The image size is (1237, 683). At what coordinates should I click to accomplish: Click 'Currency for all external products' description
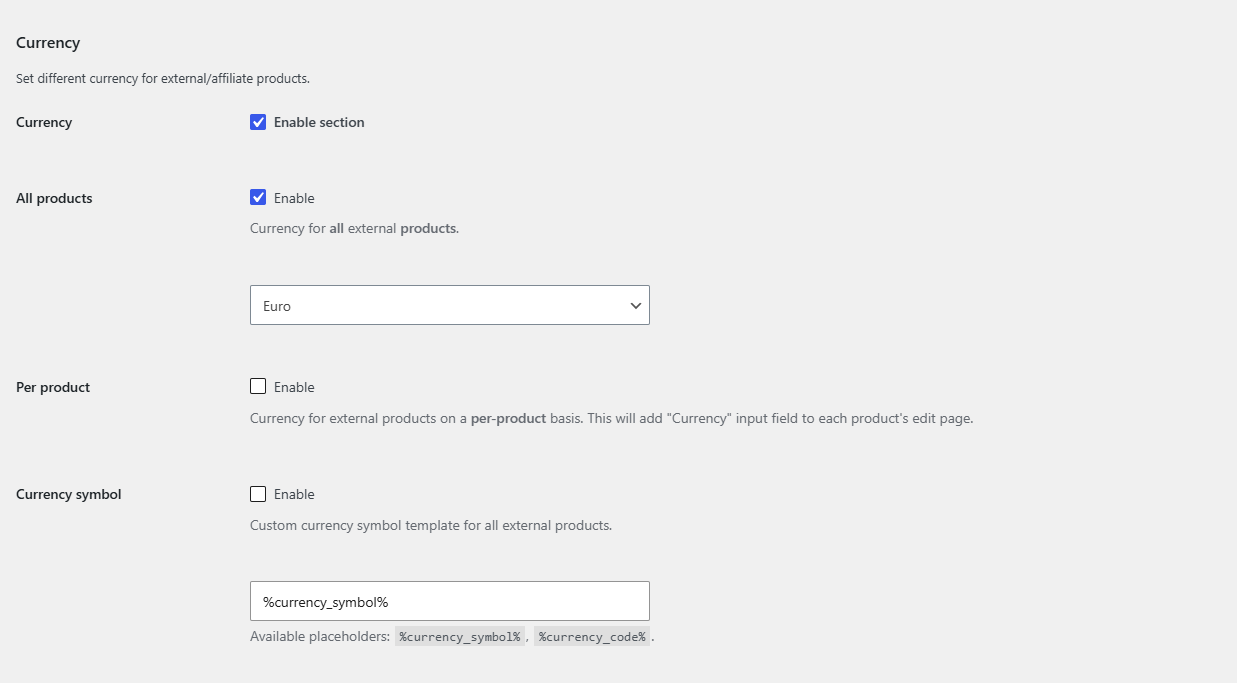354,228
